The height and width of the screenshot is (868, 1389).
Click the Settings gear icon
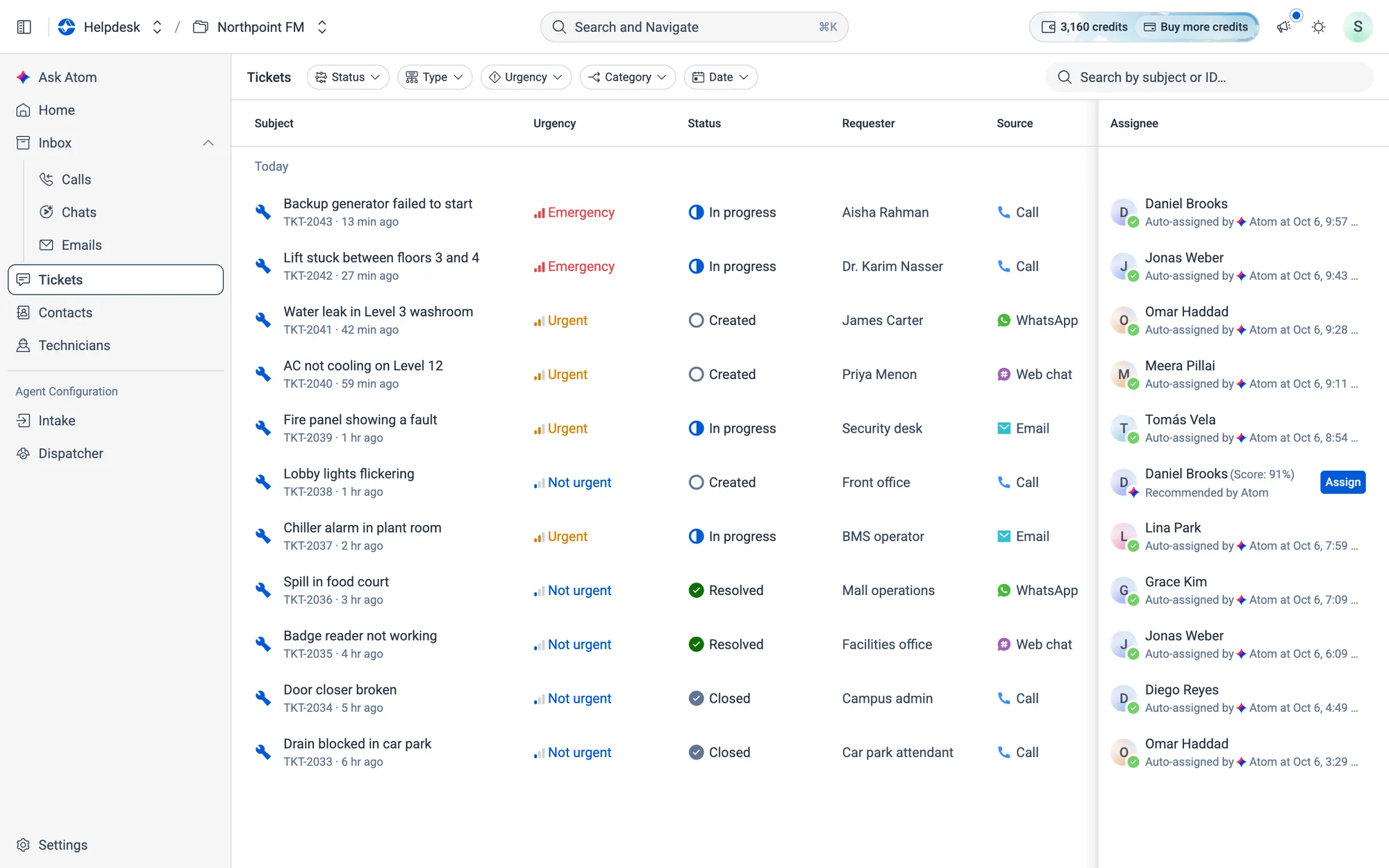(24, 844)
